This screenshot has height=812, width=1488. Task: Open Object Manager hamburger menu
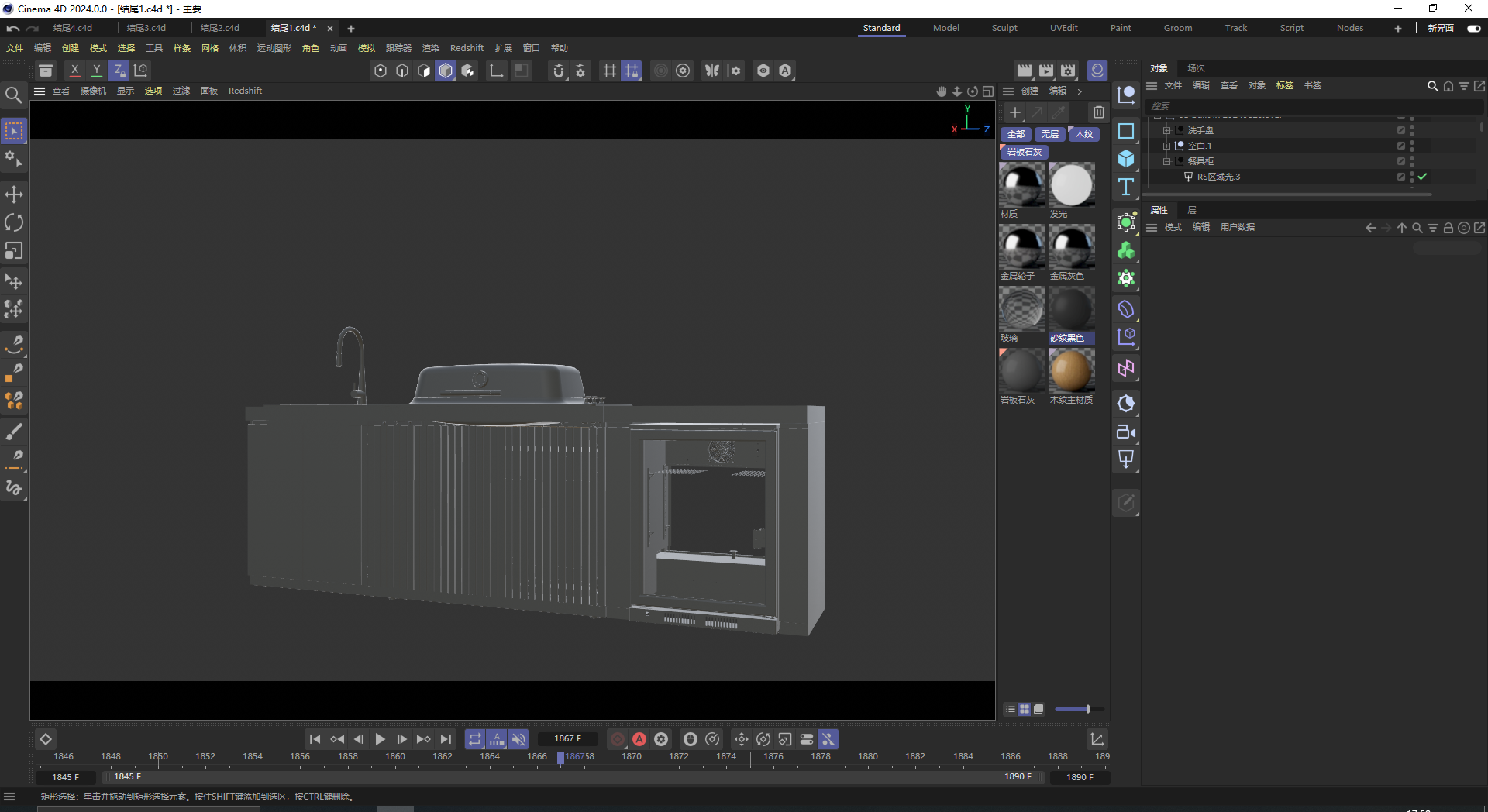point(1152,86)
